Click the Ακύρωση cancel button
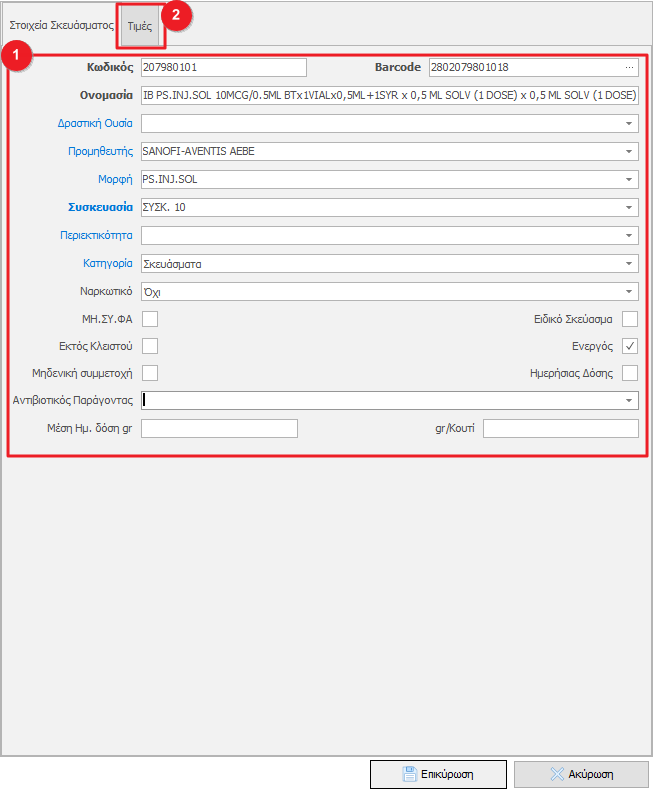The width and height of the screenshot is (653, 791). (x=581, y=773)
